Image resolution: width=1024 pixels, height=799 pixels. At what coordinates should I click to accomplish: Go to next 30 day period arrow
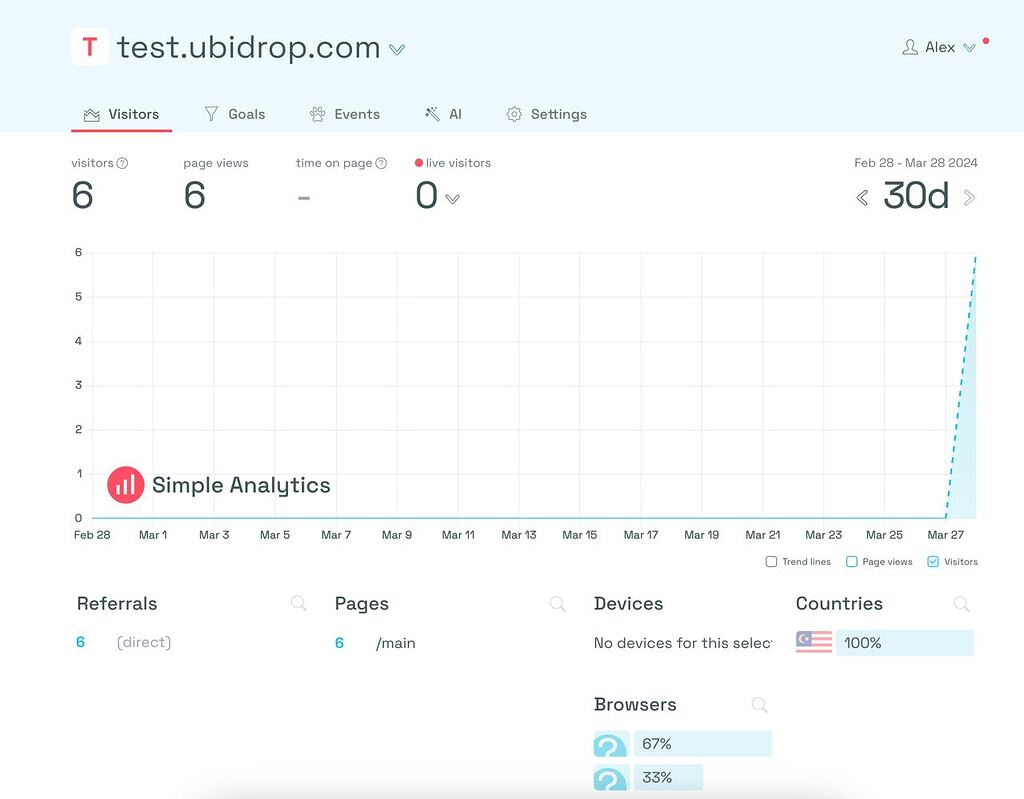coord(969,197)
